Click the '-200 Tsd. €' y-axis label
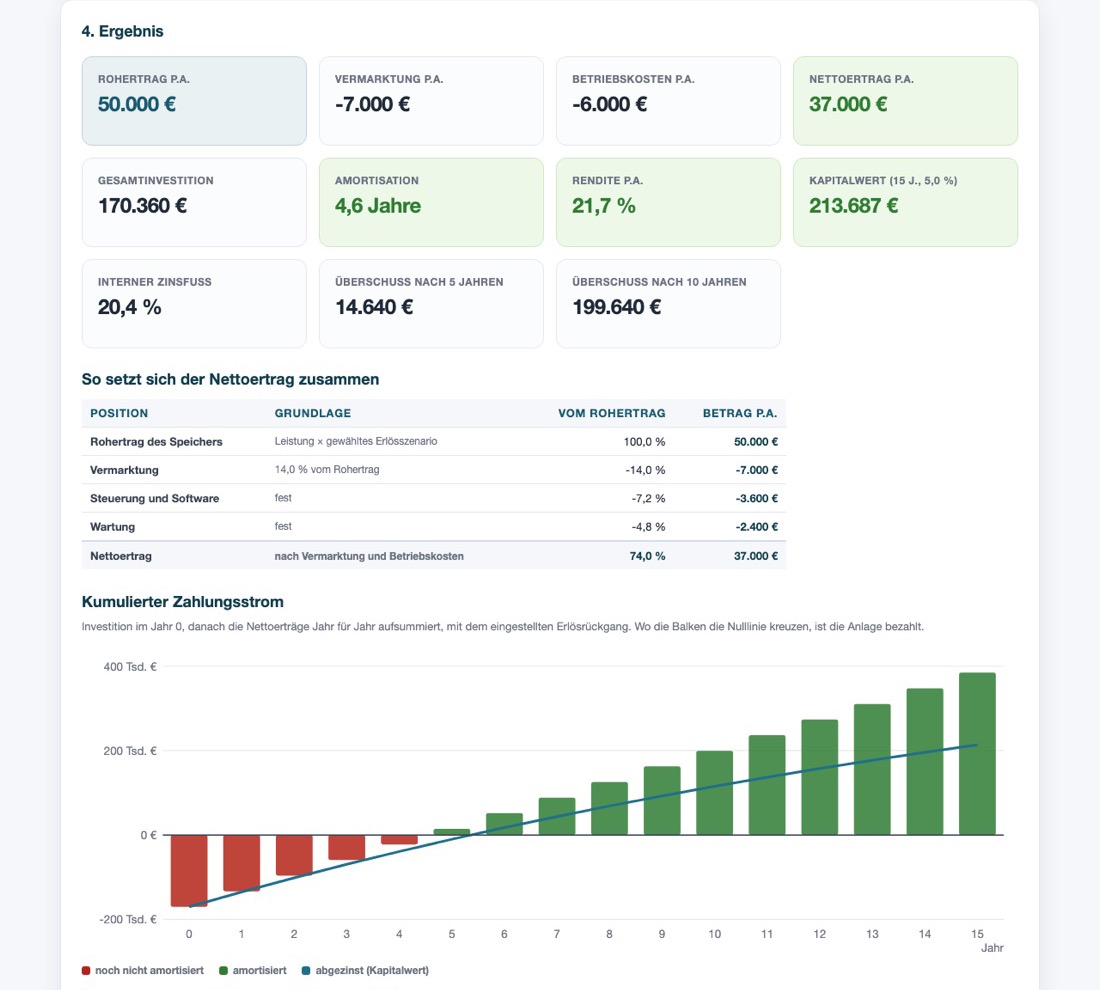1100x990 pixels. click(129, 920)
